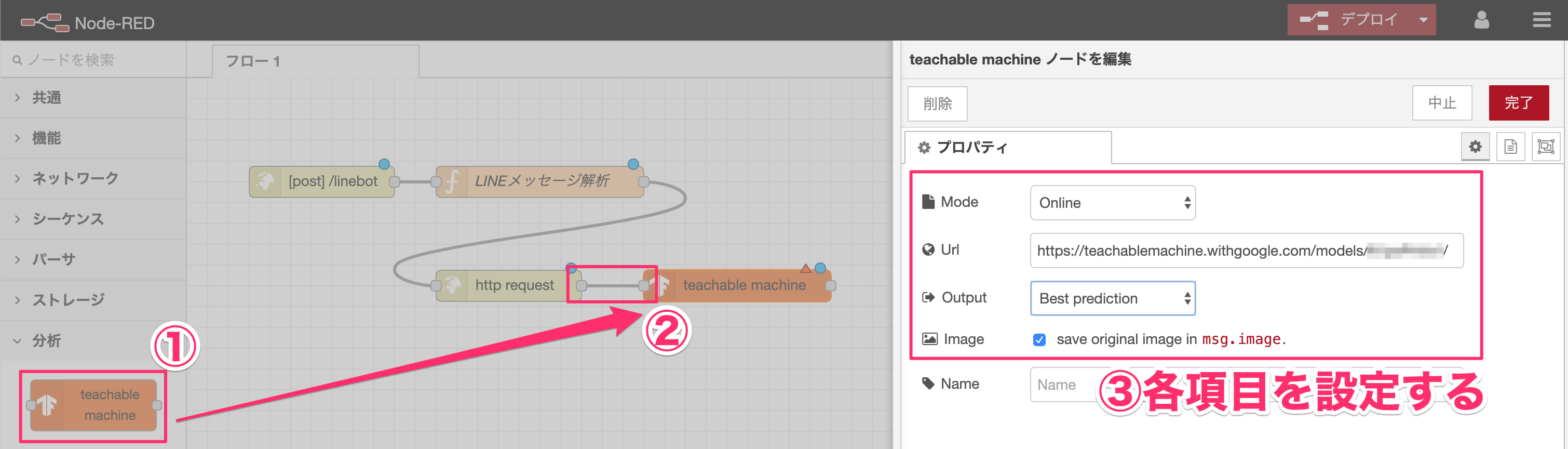Click the output port of LINEメッセージ解析 node
This screenshot has height=449, width=1568.
pyautogui.click(x=643, y=181)
